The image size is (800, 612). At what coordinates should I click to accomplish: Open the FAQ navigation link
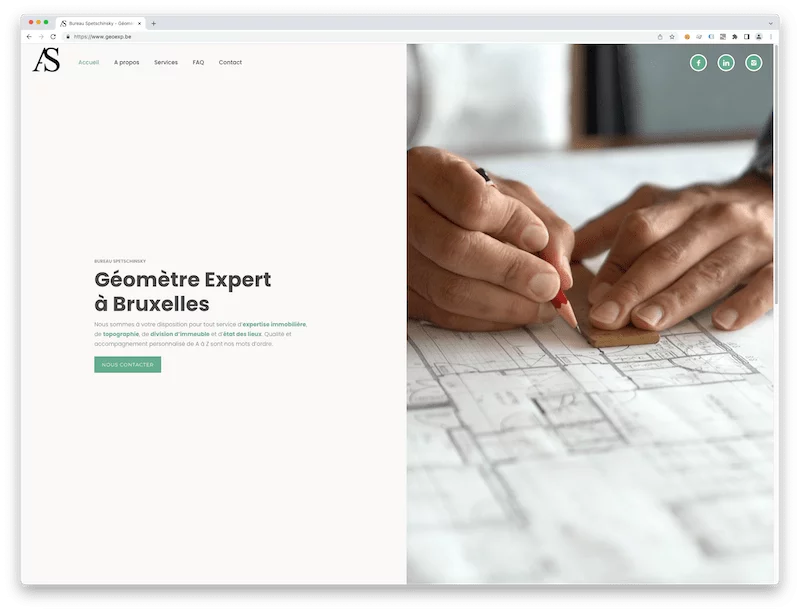(198, 62)
